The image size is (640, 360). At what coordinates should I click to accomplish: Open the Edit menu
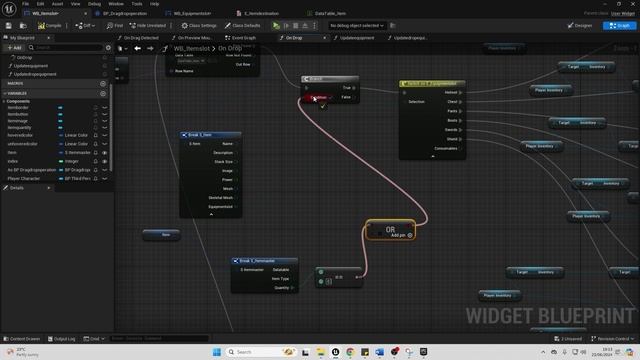tap(40, 4)
